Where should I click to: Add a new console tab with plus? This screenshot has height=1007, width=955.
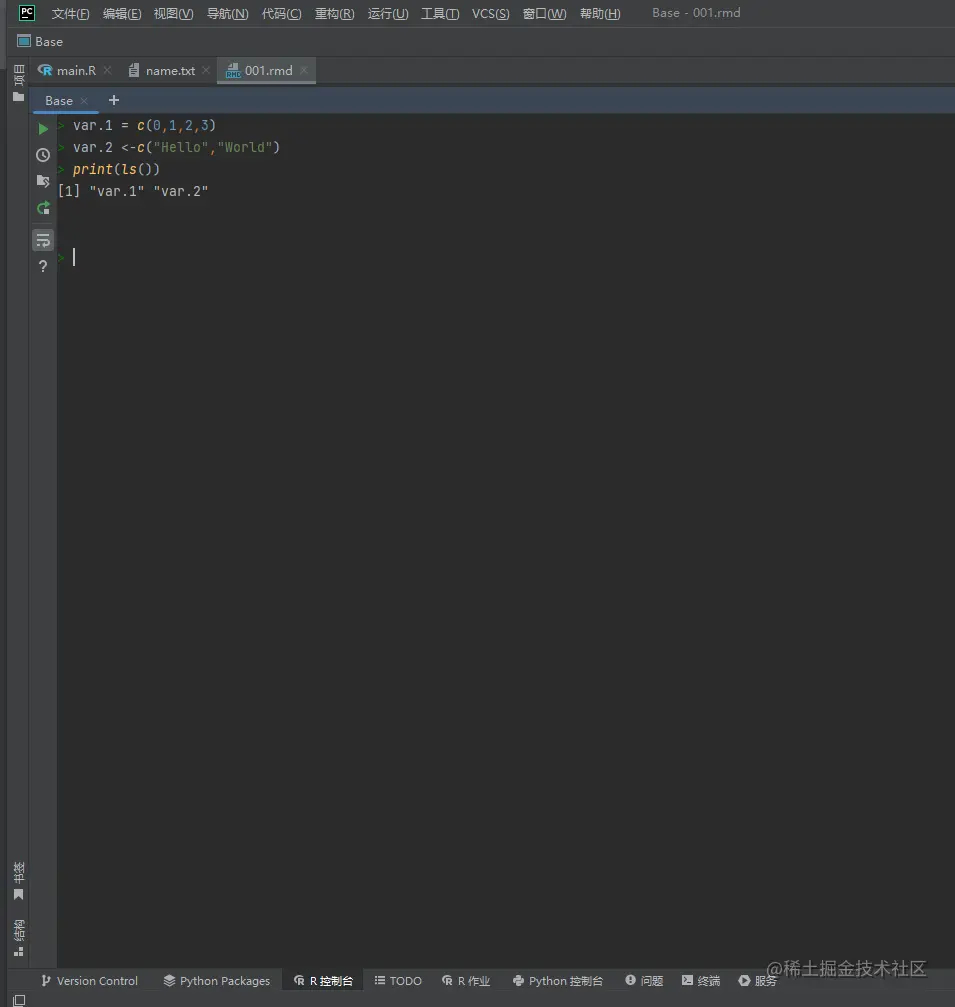(114, 100)
